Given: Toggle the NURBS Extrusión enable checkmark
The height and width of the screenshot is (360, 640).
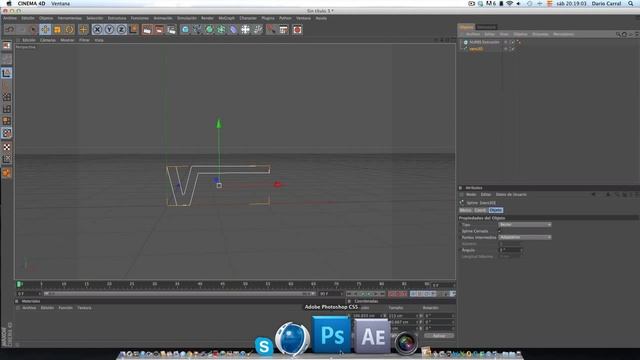Looking at the screenshot, I should [513, 42].
